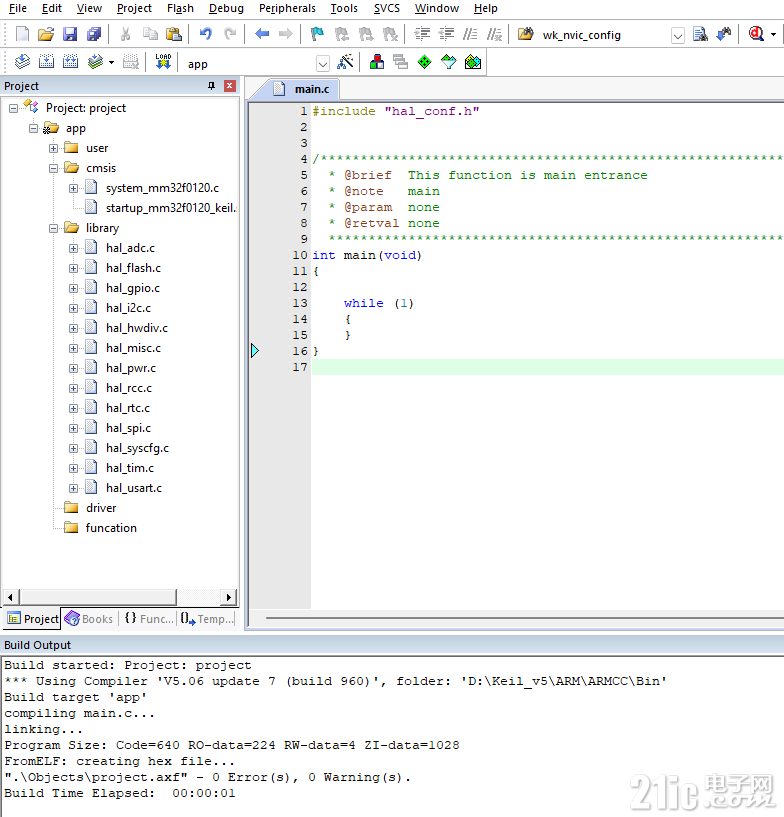The image size is (784, 817).
Task: Collapse the library folder
Action: tap(53, 228)
